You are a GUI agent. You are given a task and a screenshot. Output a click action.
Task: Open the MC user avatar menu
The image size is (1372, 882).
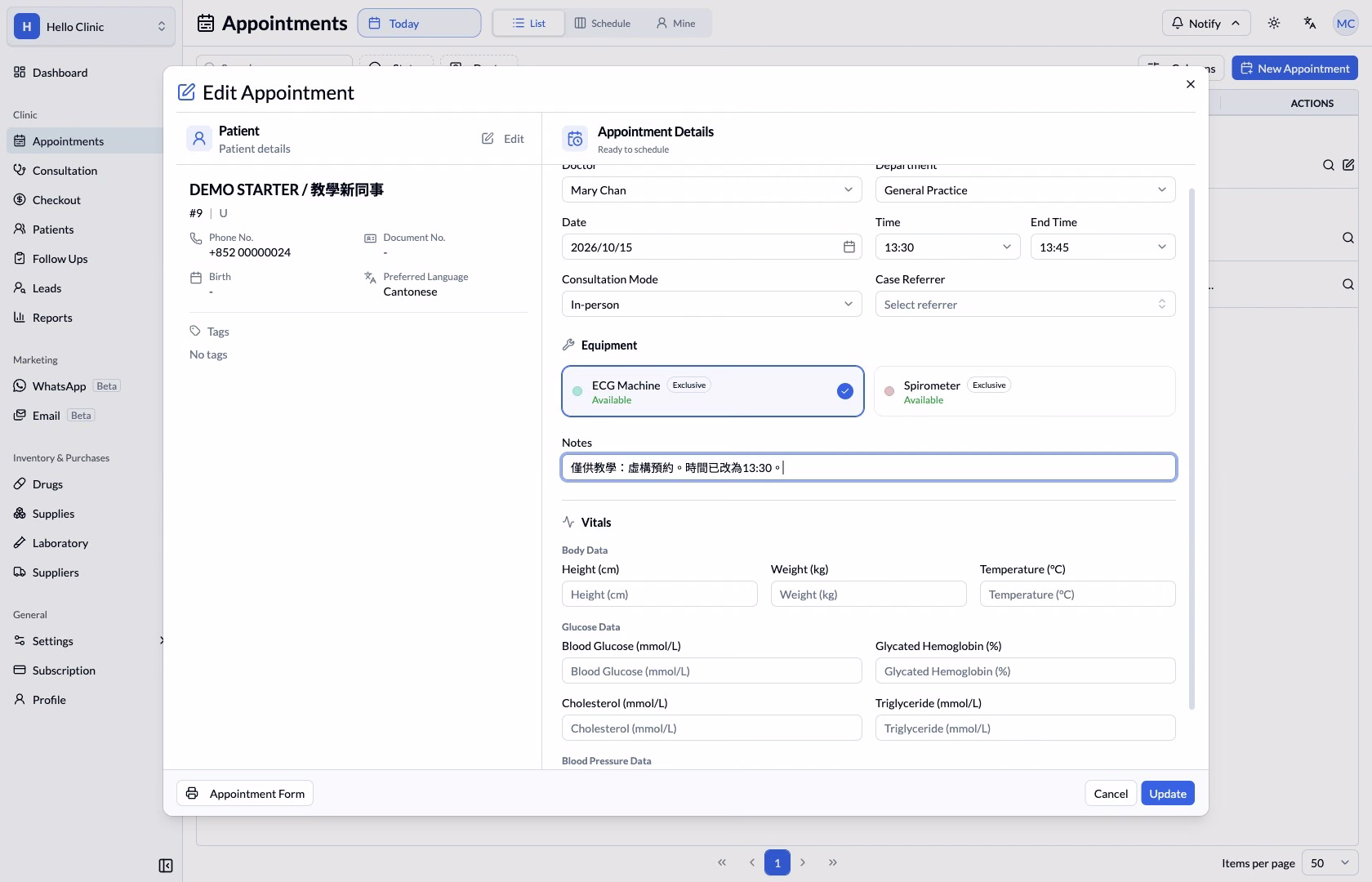click(x=1346, y=23)
